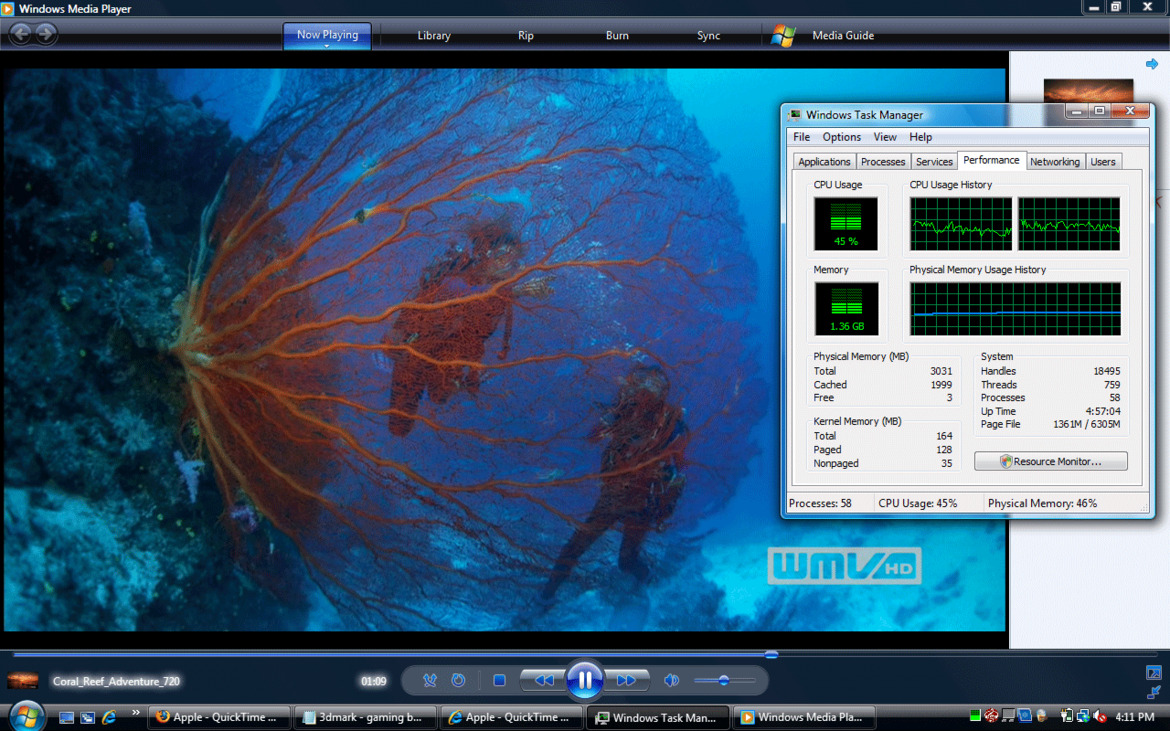Switch to the Services tab
The width and height of the screenshot is (1170, 731).
click(x=934, y=162)
